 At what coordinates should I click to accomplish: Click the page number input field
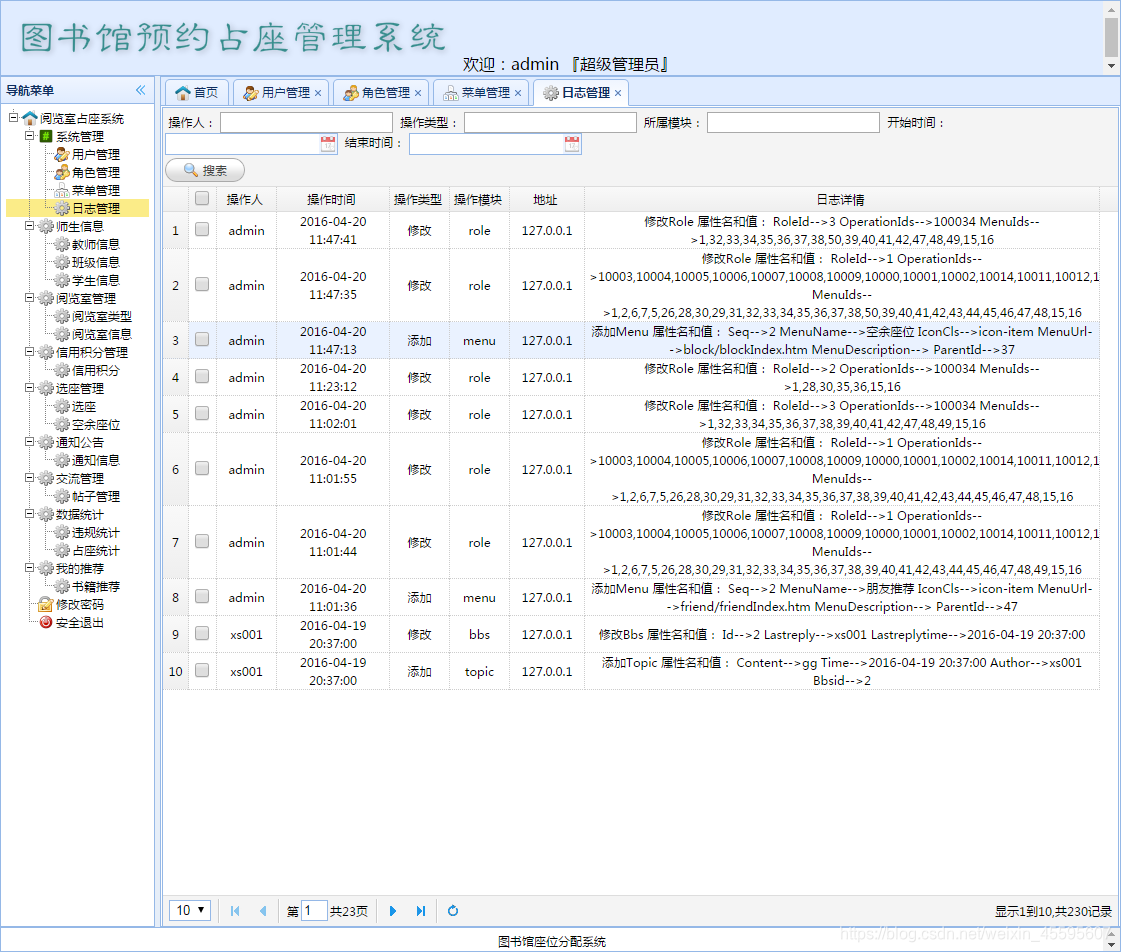[314, 911]
